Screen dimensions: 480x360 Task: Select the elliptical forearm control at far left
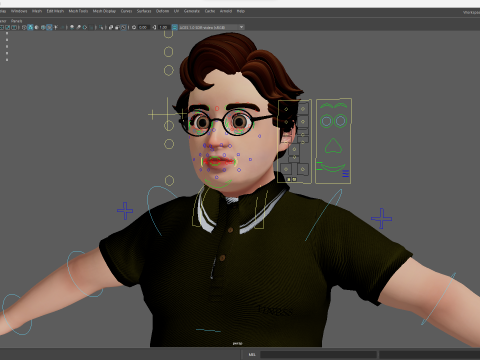pyautogui.click(x=17, y=314)
